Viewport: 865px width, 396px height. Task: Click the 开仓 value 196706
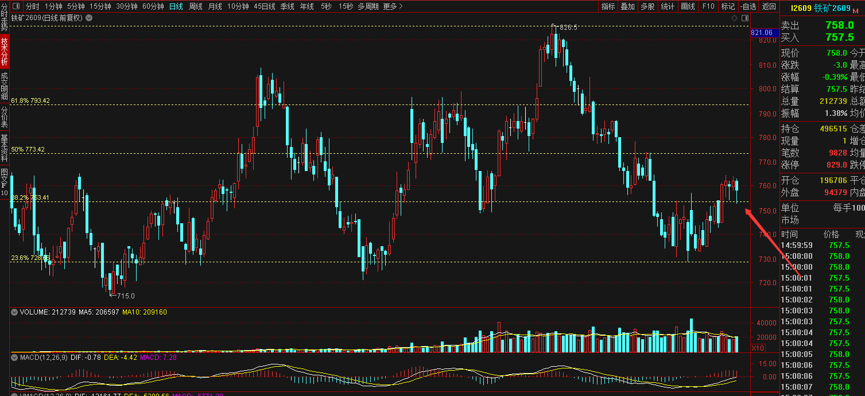835,180
